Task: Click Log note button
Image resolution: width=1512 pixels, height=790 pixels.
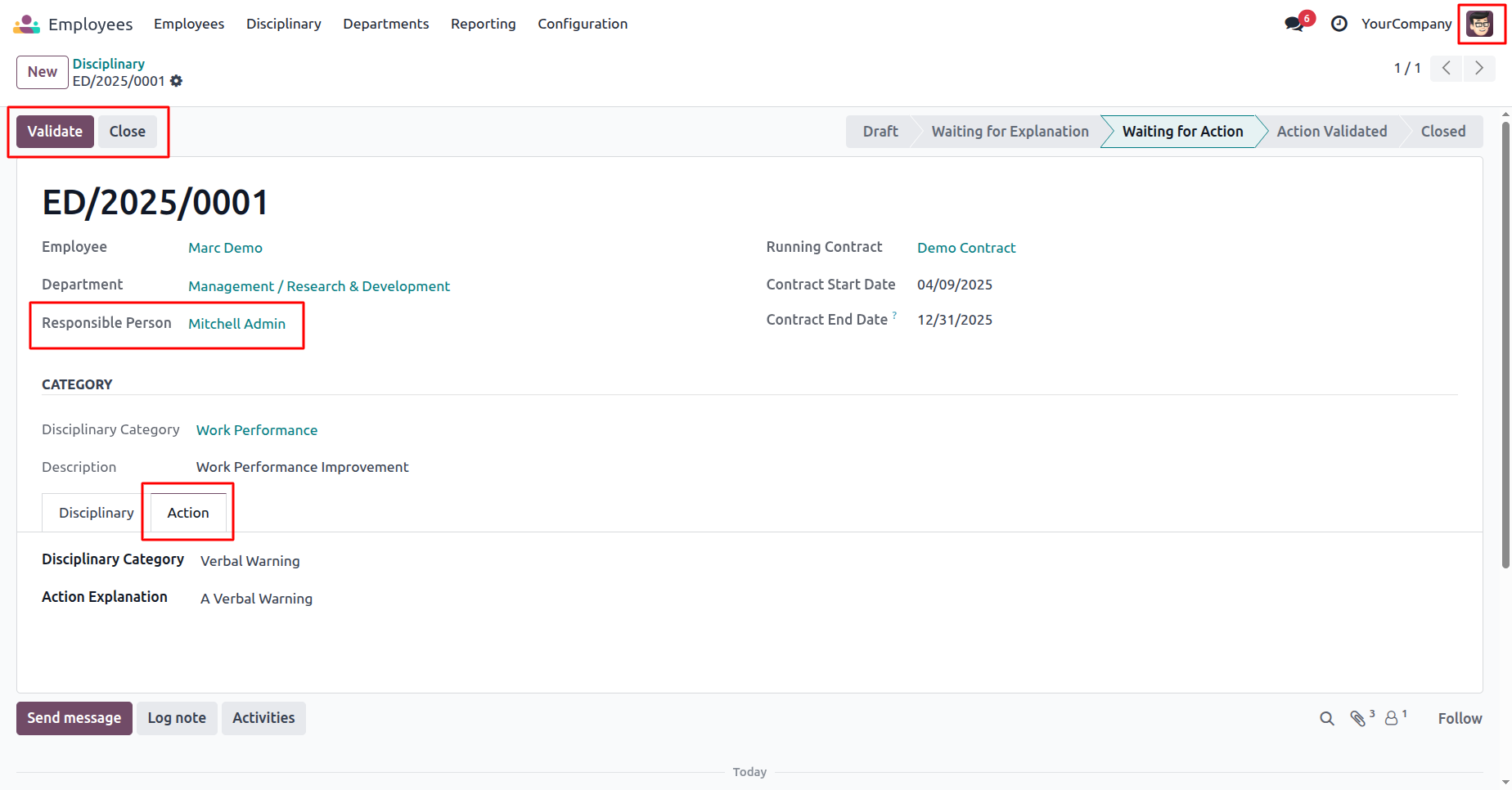Action: tap(177, 718)
